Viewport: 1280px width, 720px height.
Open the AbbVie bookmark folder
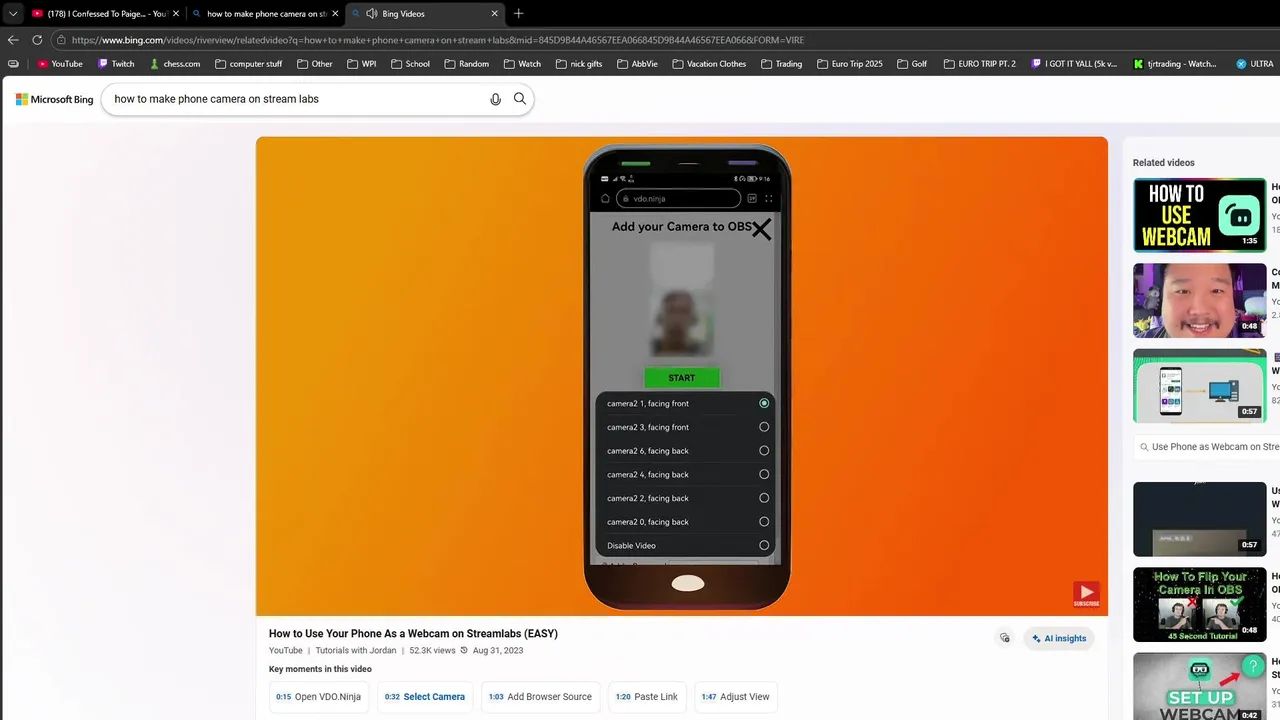637,64
